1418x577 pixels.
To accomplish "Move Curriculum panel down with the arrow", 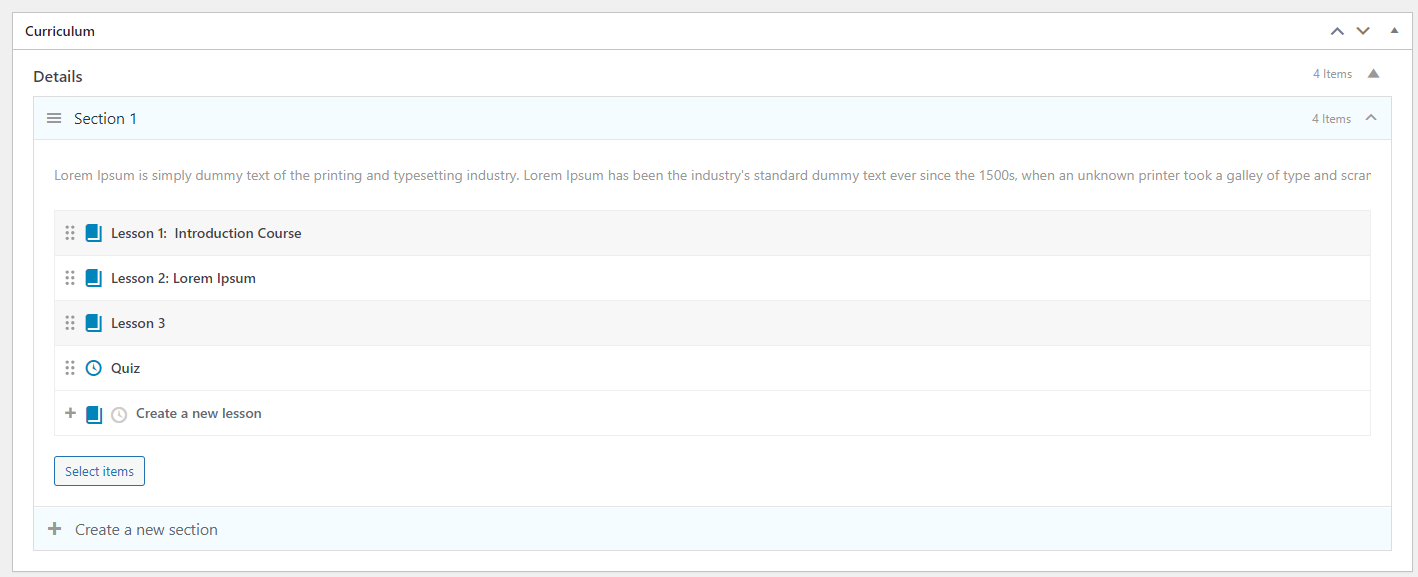I will (x=1363, y=31).
